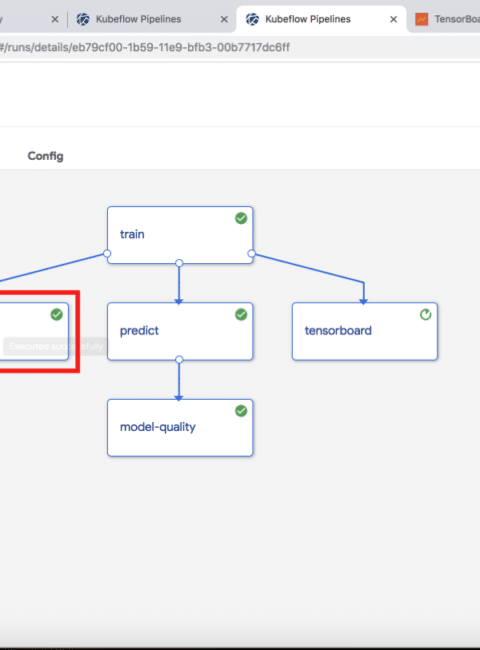Select the predict pipeline node
The height and width of the screenshot is (650, 480).
point(180,331)
